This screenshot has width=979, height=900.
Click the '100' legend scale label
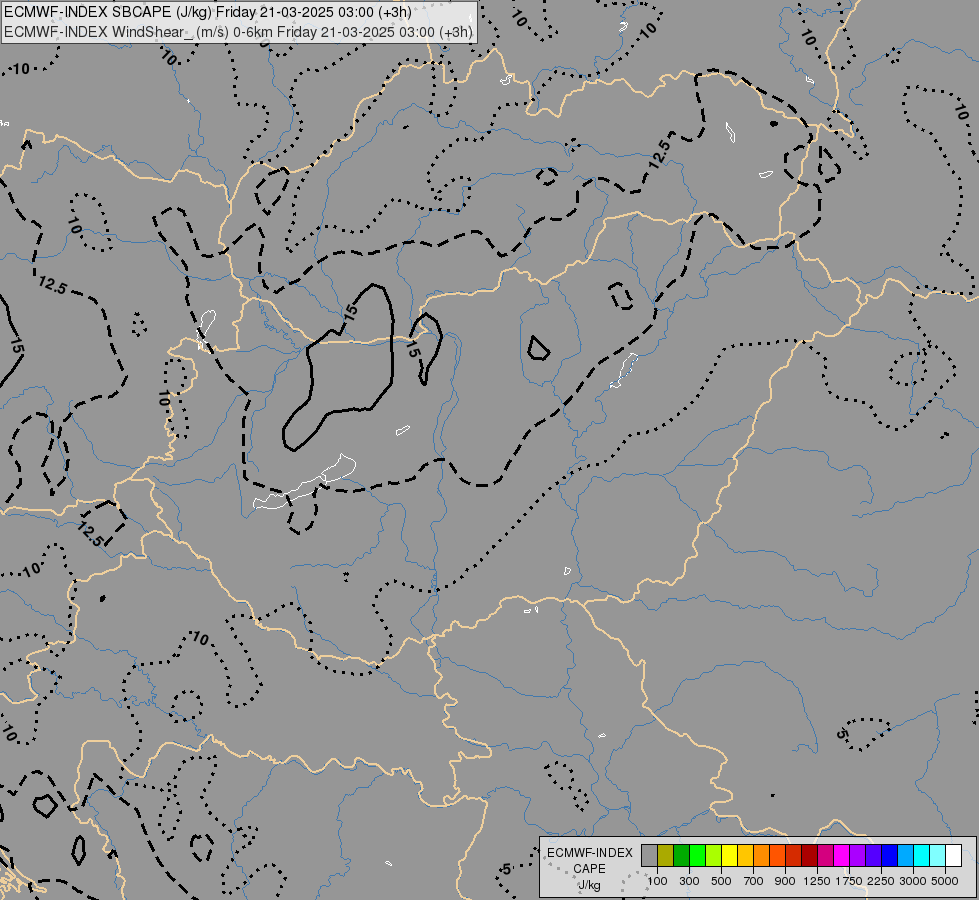coord(657,881)
